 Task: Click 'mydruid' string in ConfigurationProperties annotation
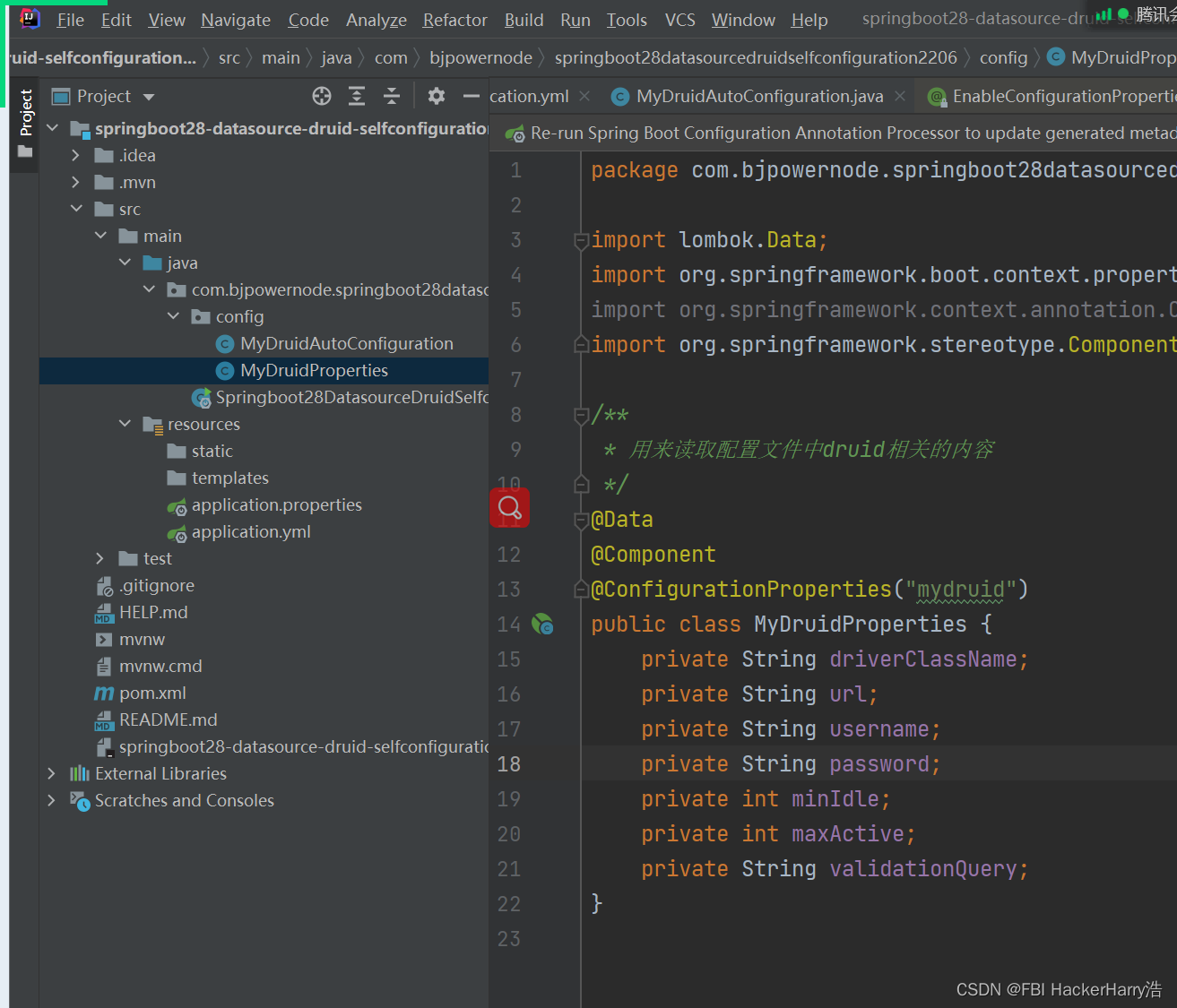click(x=960, y=590)
